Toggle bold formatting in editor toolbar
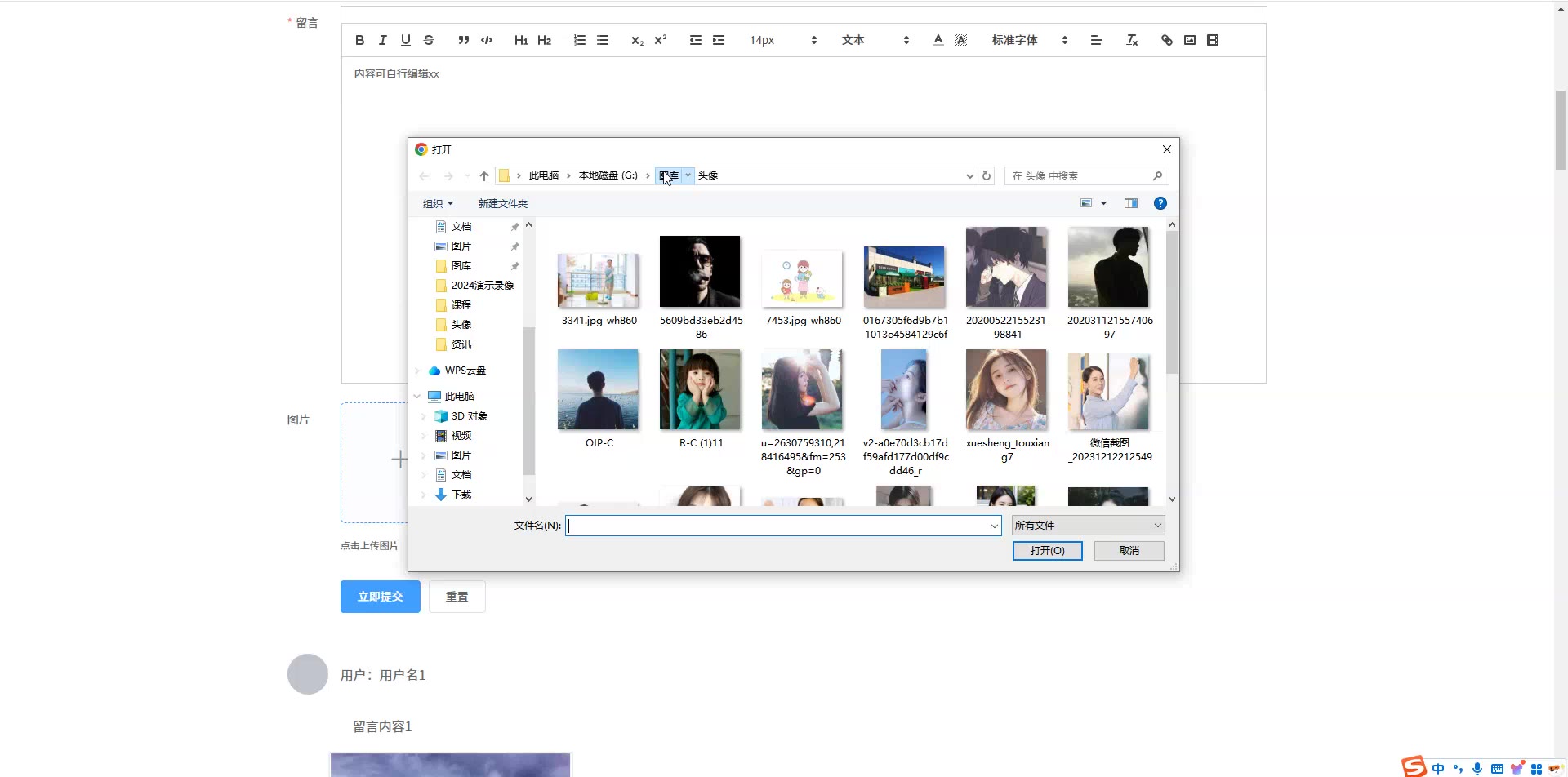This screenshot has height=777, width=1568. coord(359,40)
